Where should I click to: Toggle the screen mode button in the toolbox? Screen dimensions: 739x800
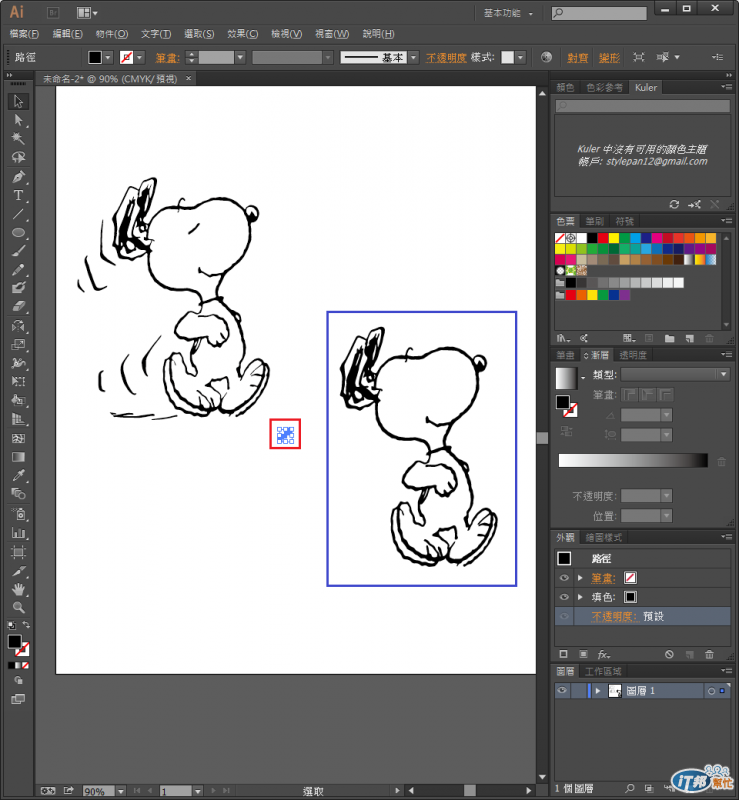click(x=18, y=699)
